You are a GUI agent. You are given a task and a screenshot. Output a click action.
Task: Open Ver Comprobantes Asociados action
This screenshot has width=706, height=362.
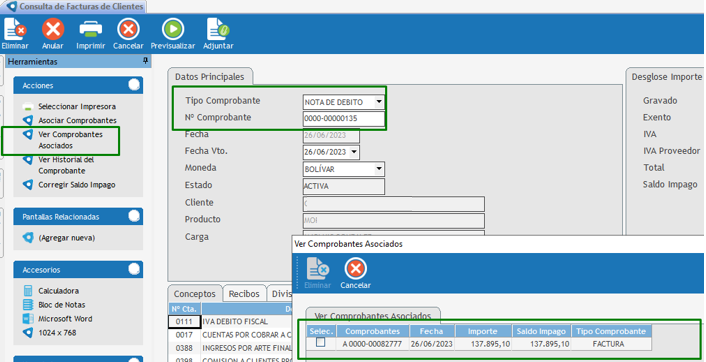(70, 140)
